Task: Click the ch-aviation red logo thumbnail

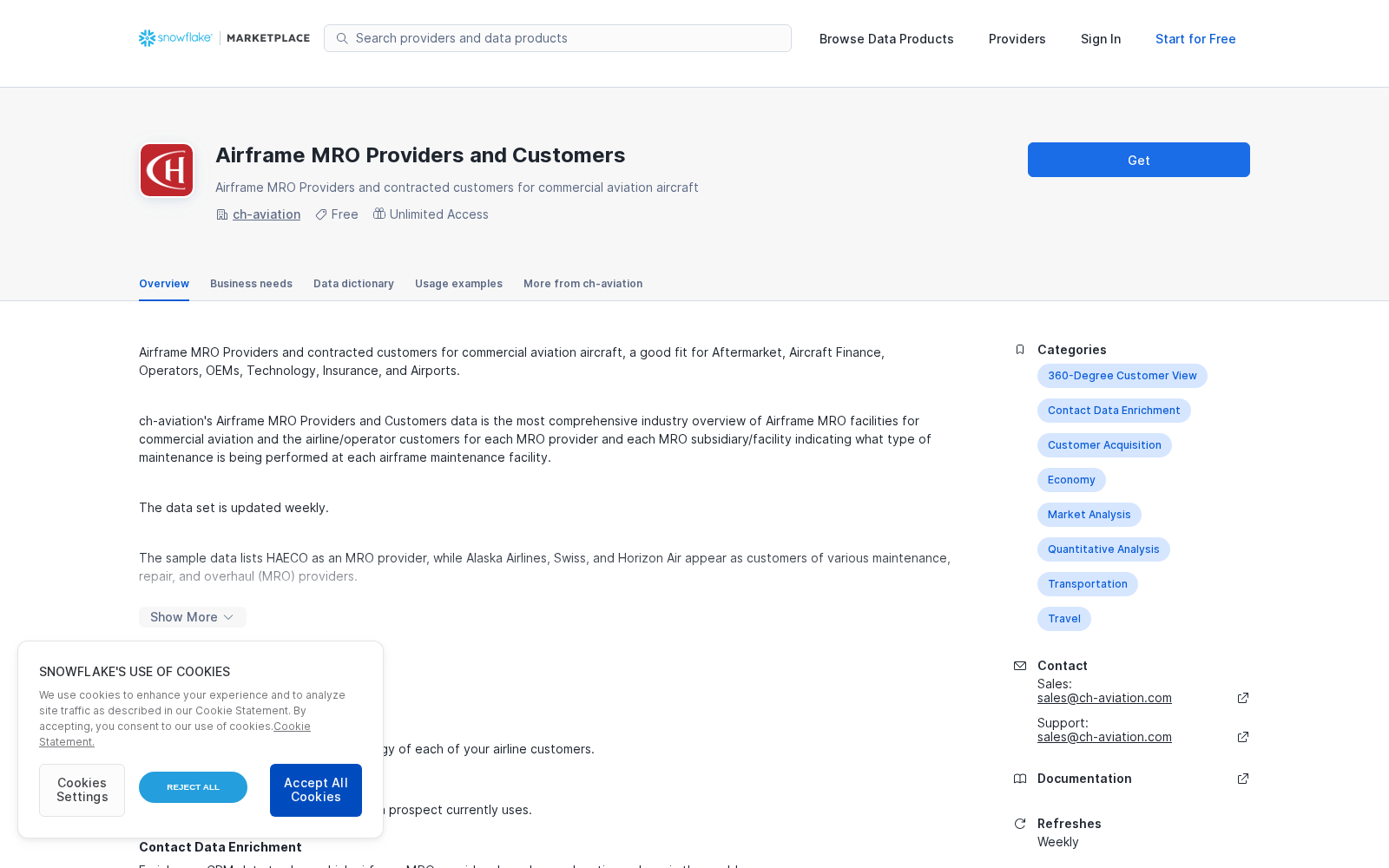Action: coord(167,170)
